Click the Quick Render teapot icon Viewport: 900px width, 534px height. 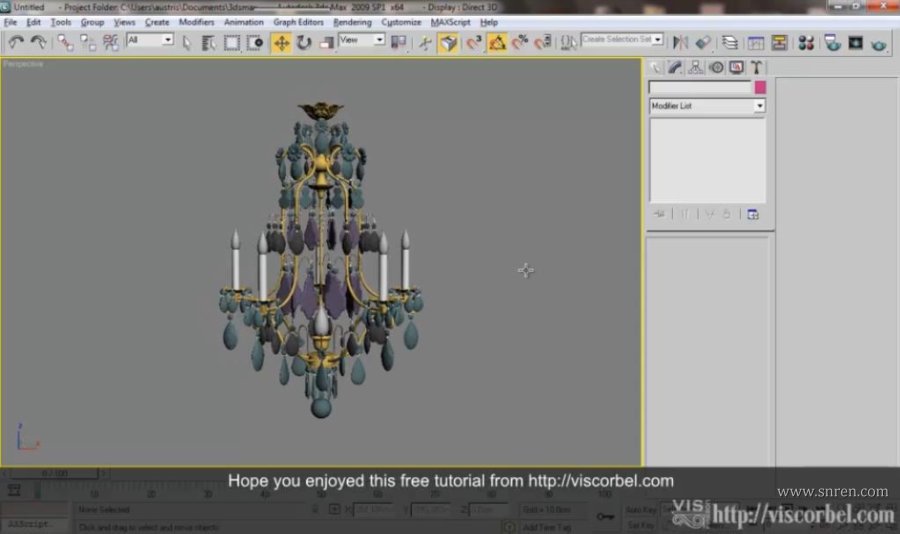(x=878, y=44)
